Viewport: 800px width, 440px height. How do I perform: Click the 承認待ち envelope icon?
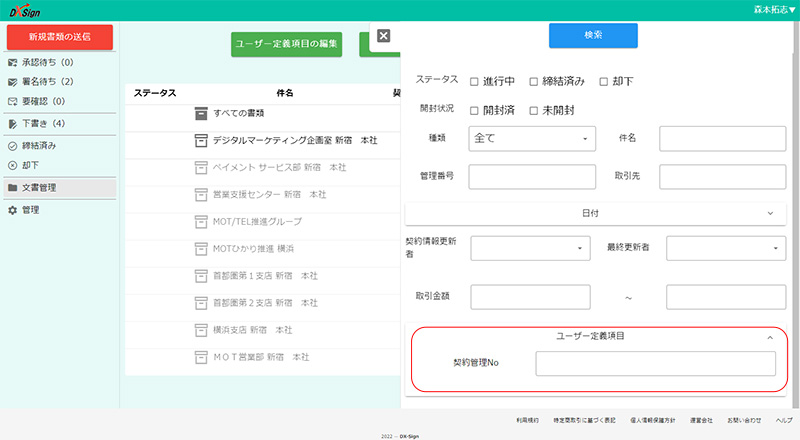pos(13,63)
